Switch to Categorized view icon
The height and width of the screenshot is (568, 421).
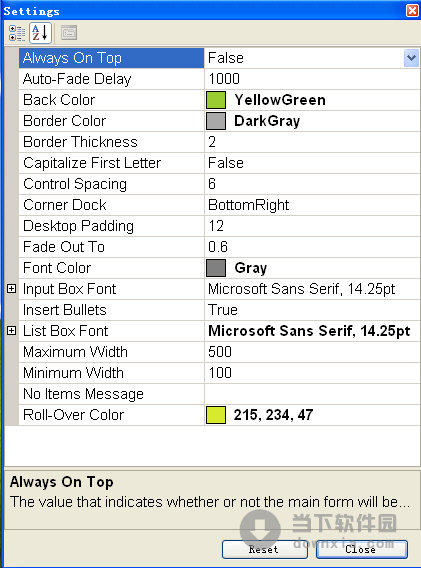[x=17, y=33]
